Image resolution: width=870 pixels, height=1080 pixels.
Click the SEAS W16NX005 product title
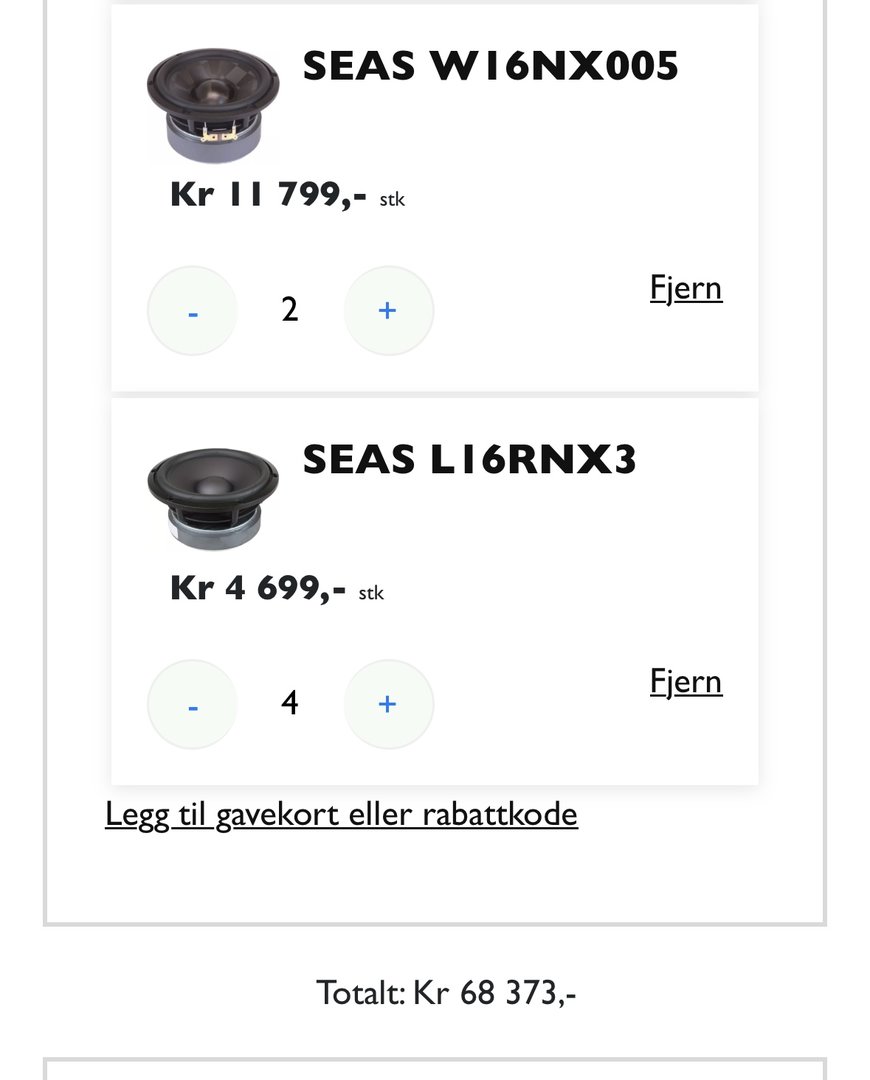pyautogui.click(x=490, y=66)
